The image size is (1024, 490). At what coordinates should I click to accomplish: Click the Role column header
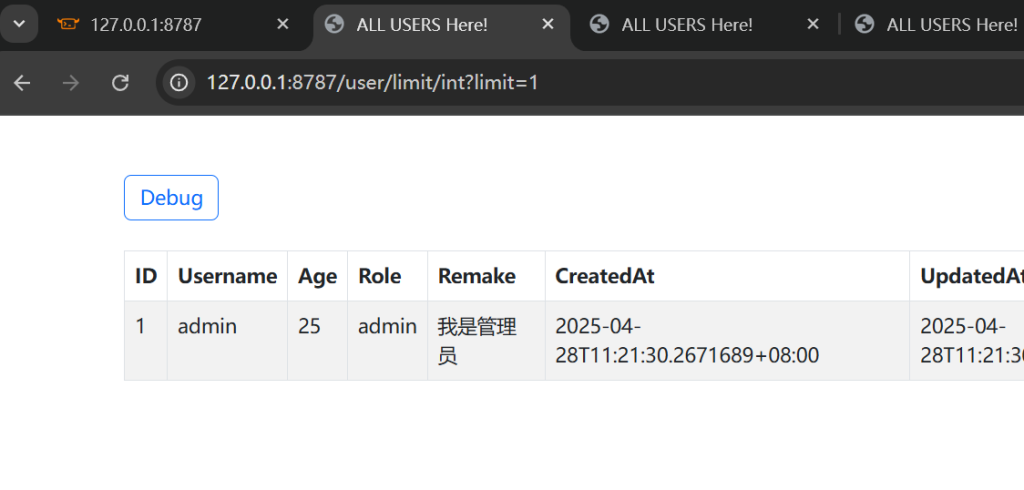[x=379, y=276]
